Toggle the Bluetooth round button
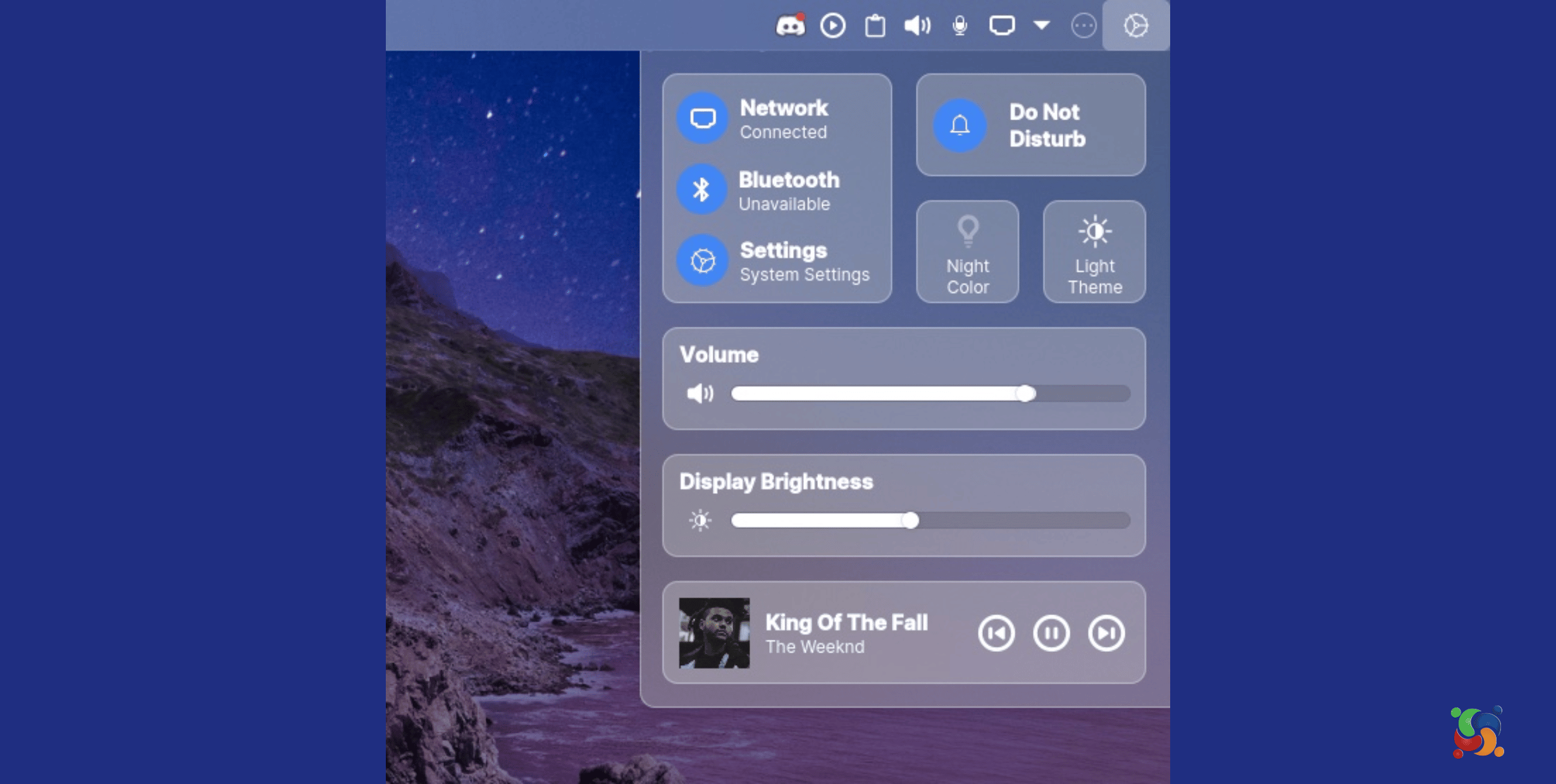 (x=701, y=189)
